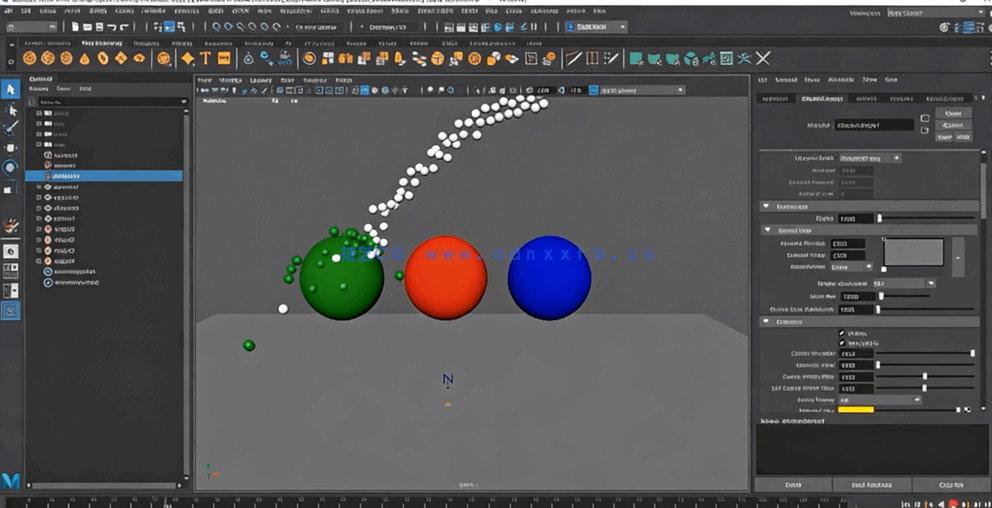Screen dimensions: 992x508
Task: Click the orange four-point star shelf icon
Action: pos(187,59)
